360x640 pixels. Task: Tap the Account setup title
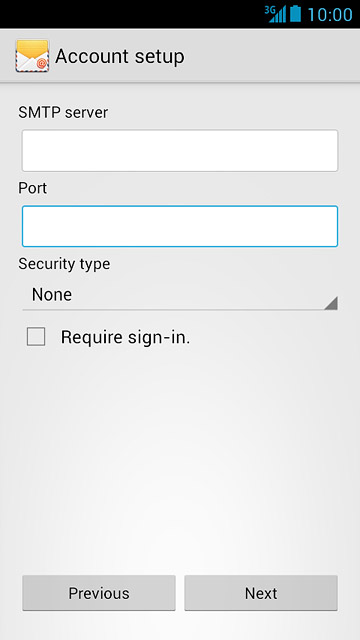[120, 56]
